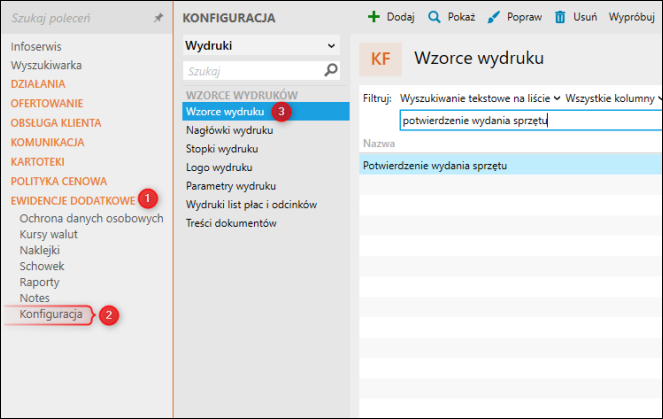The width and height of the screenshot is (663, 419).
Task: Click the trash Usuń icon
Action: (560, 17)
